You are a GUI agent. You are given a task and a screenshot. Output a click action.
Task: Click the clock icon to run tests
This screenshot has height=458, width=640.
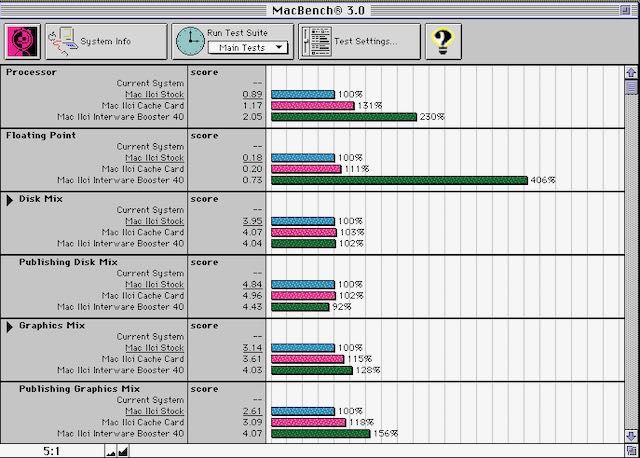190,42
